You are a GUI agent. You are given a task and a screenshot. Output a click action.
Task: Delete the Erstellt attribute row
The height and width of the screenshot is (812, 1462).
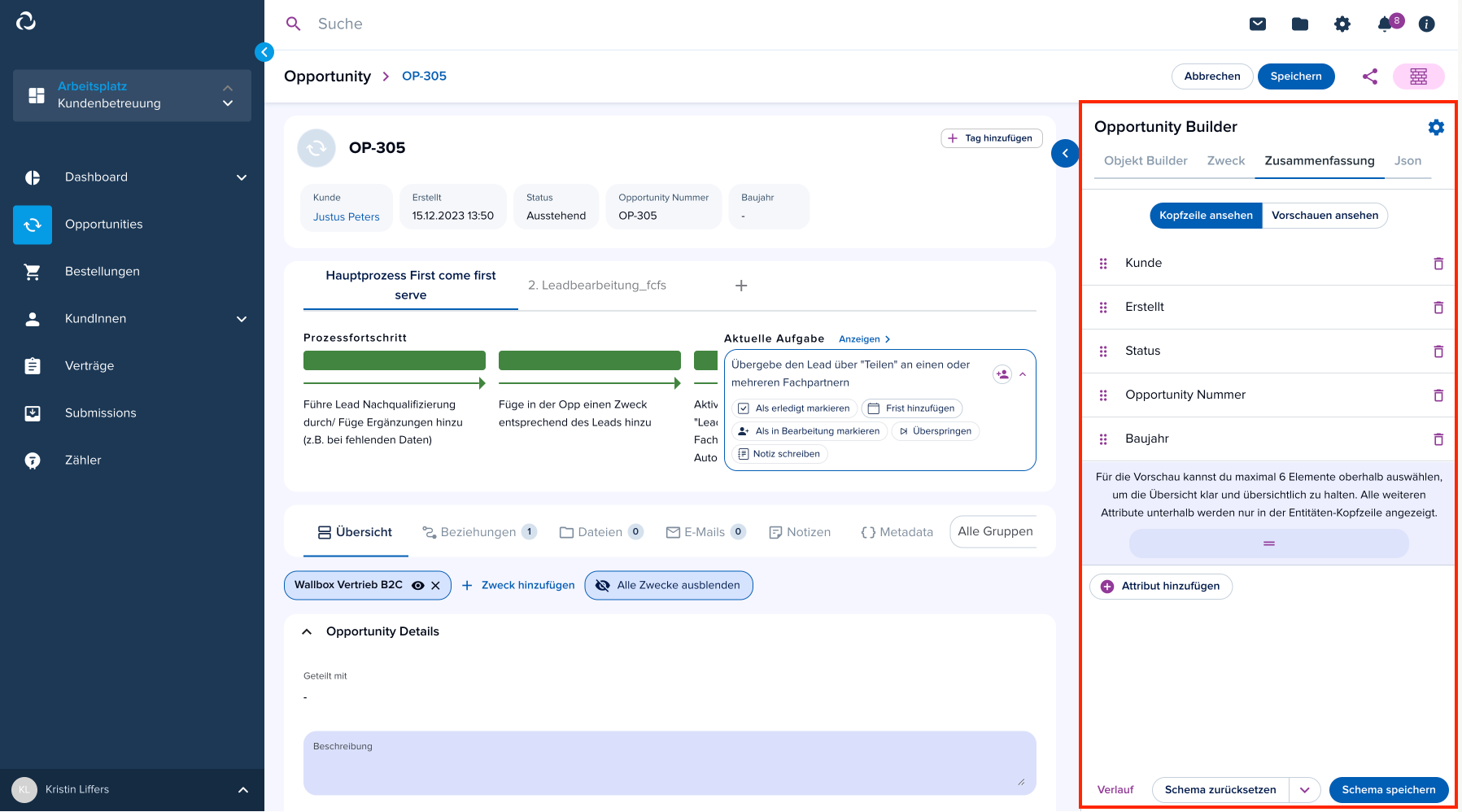(x=1438, y=307)
